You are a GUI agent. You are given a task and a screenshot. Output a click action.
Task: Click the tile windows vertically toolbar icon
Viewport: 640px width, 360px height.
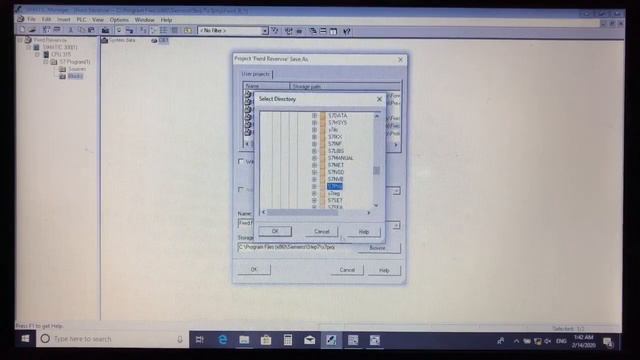click(x=333, y=31)
